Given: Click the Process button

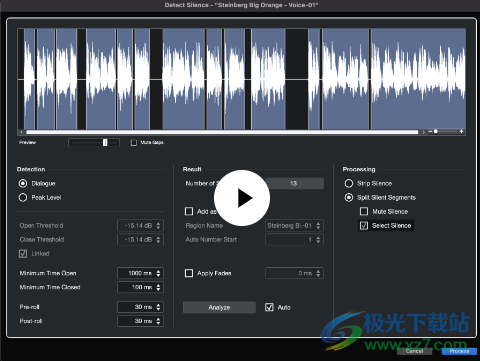Looking at the screenshot, I should [x=459, y=351].
